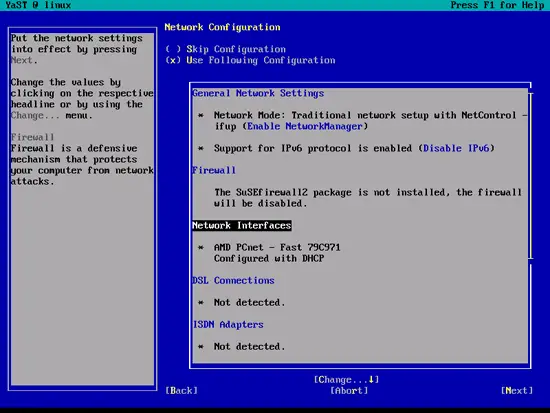Click the 'AMD PCnet - Fast 79C971' text
This screenshot has width=550, height=413.
tap(277, 247)
